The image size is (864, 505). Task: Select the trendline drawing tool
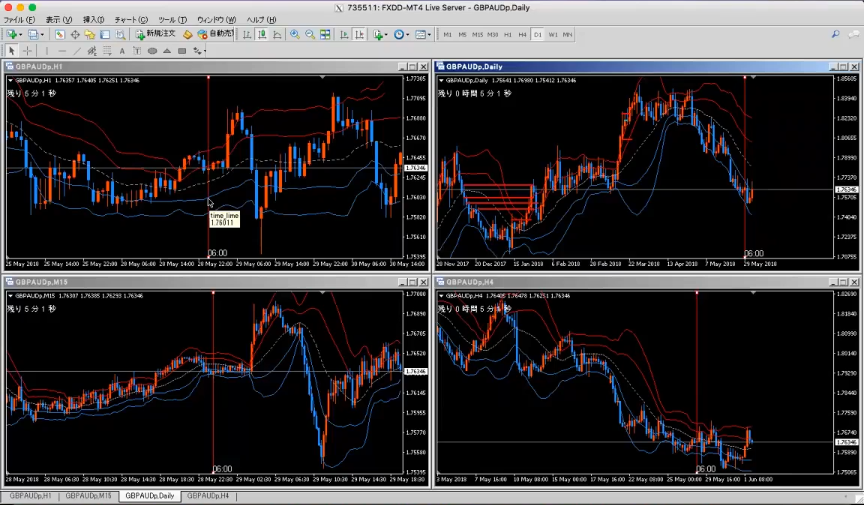78,50
